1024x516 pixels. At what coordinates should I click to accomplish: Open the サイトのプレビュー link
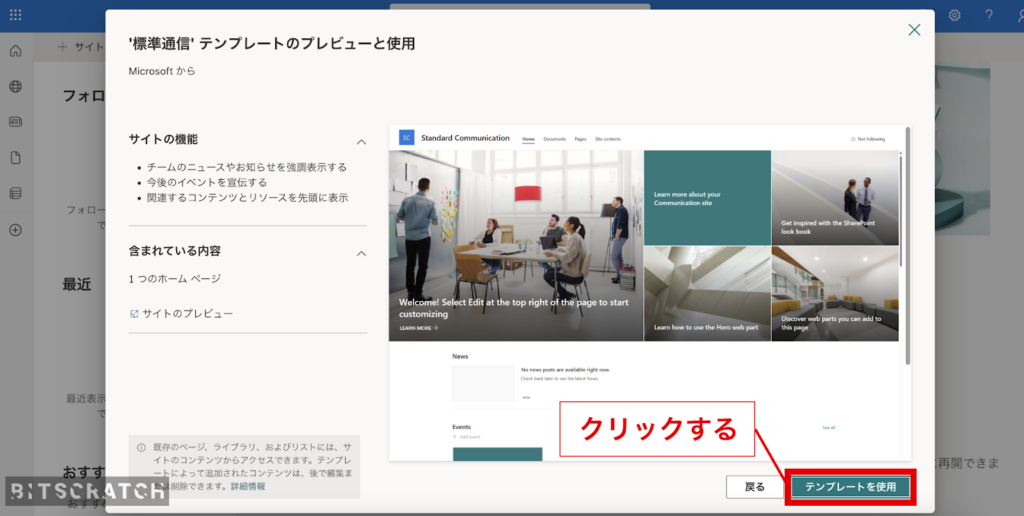click(x=187, y=314)
